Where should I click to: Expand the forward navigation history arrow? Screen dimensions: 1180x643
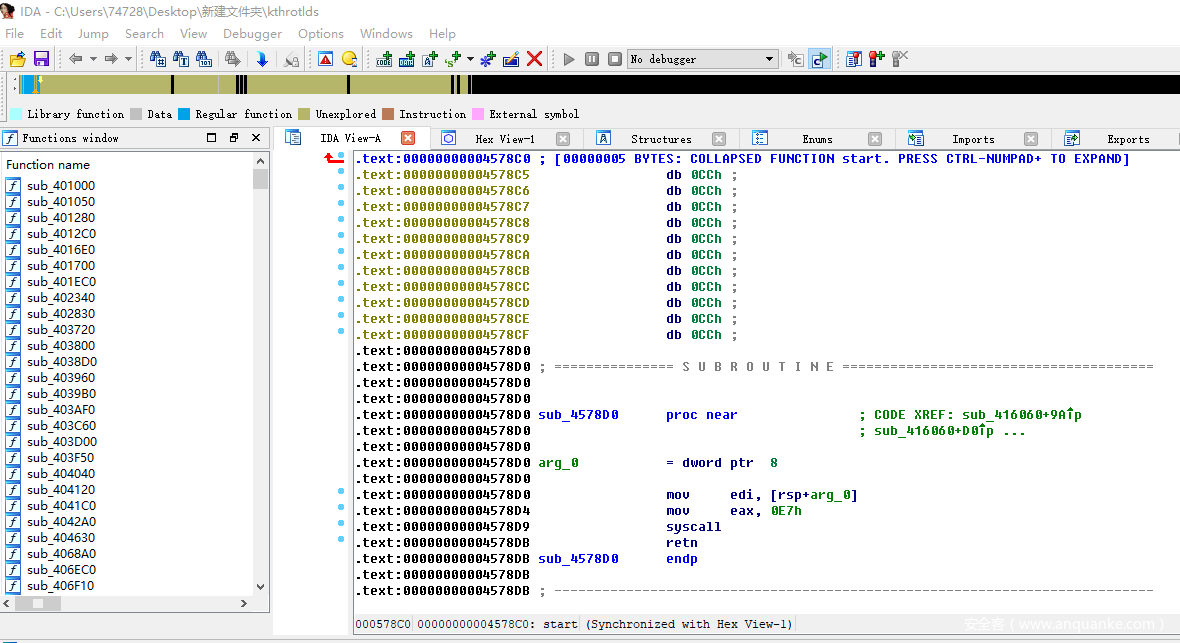click(x=128, y=59)
